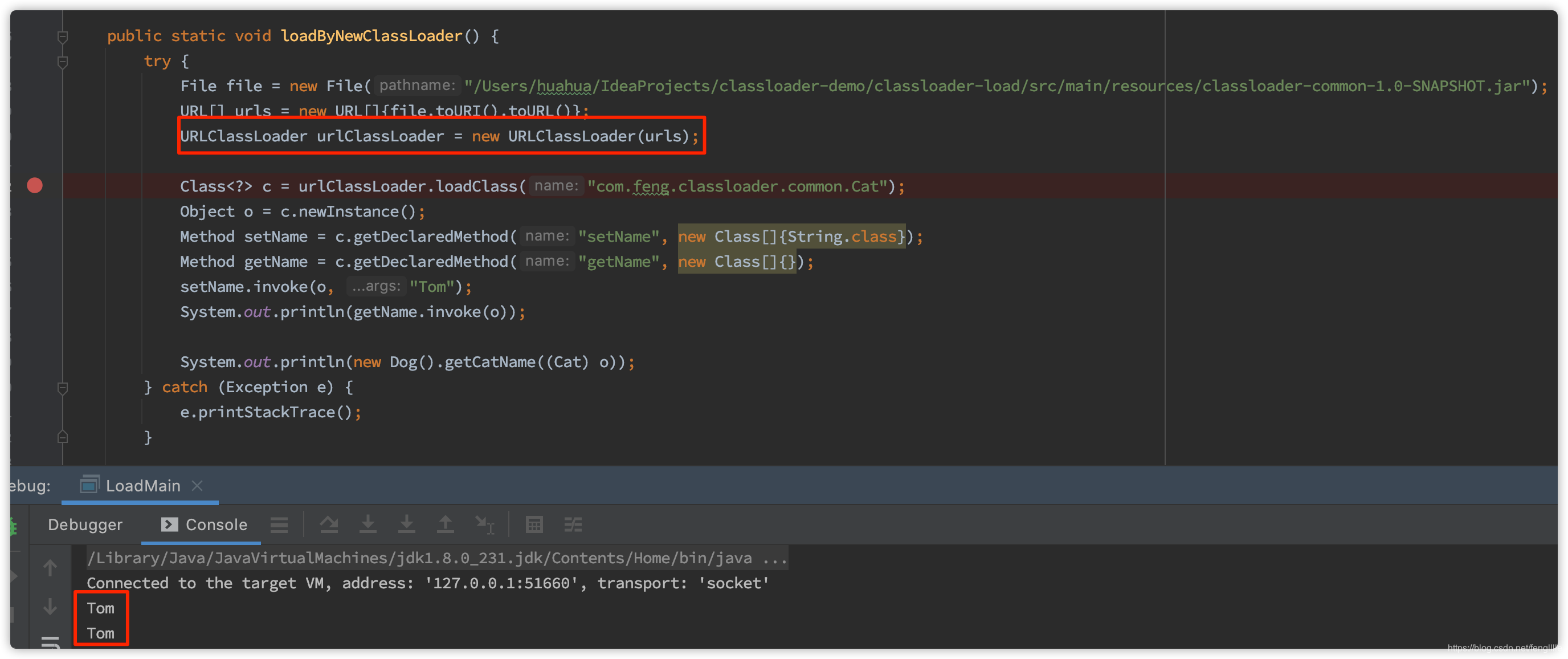Toggle the red breakpoint on the loadClass line

click(x=35, y=186)
